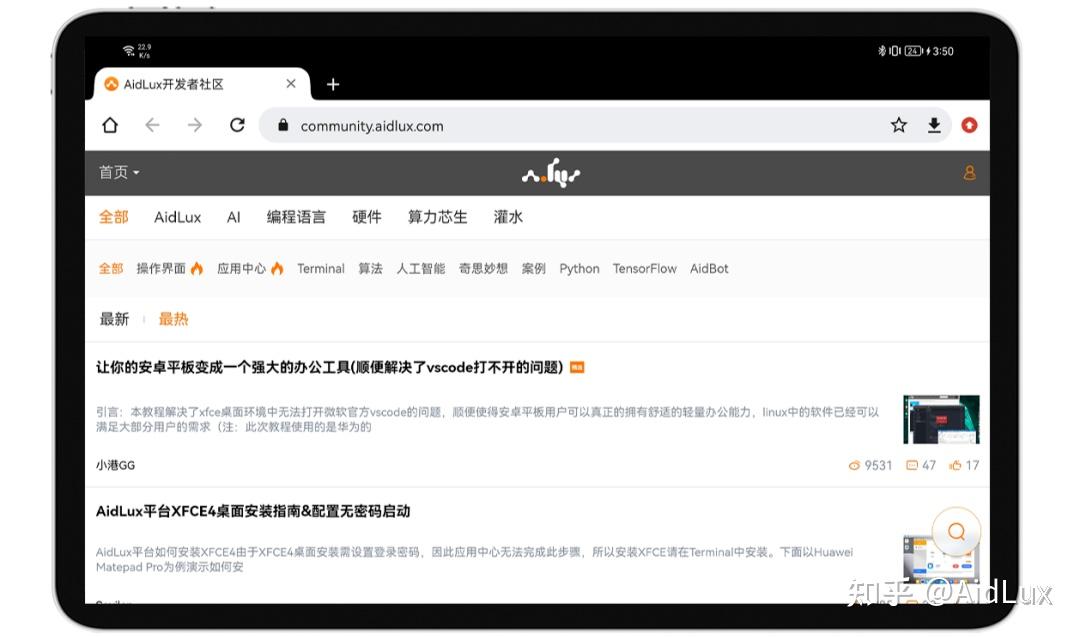Tap the Bluetooth status icon
The height and width of the screenshot is (638, 1080).
(881, 51)
